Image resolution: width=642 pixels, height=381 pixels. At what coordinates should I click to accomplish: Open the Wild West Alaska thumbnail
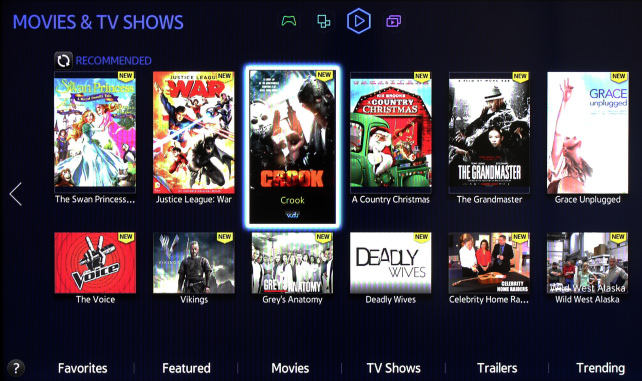(x=588, y=263)
